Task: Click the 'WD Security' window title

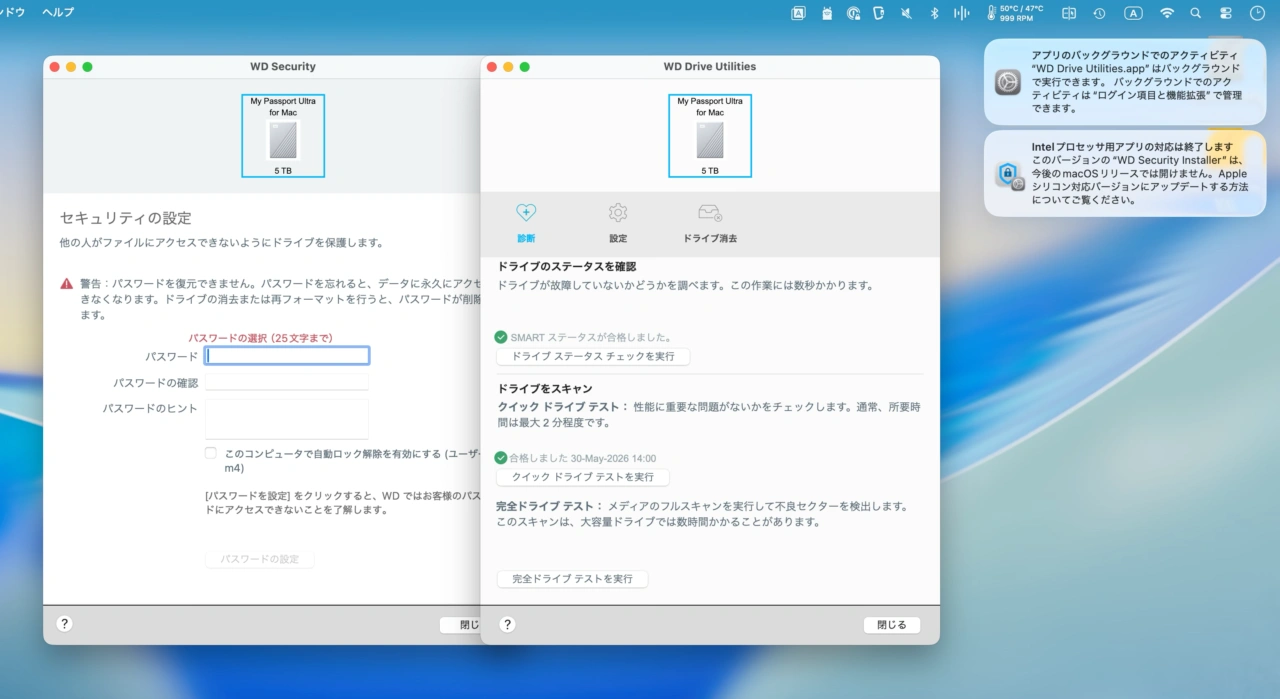Action: point(283,67)
